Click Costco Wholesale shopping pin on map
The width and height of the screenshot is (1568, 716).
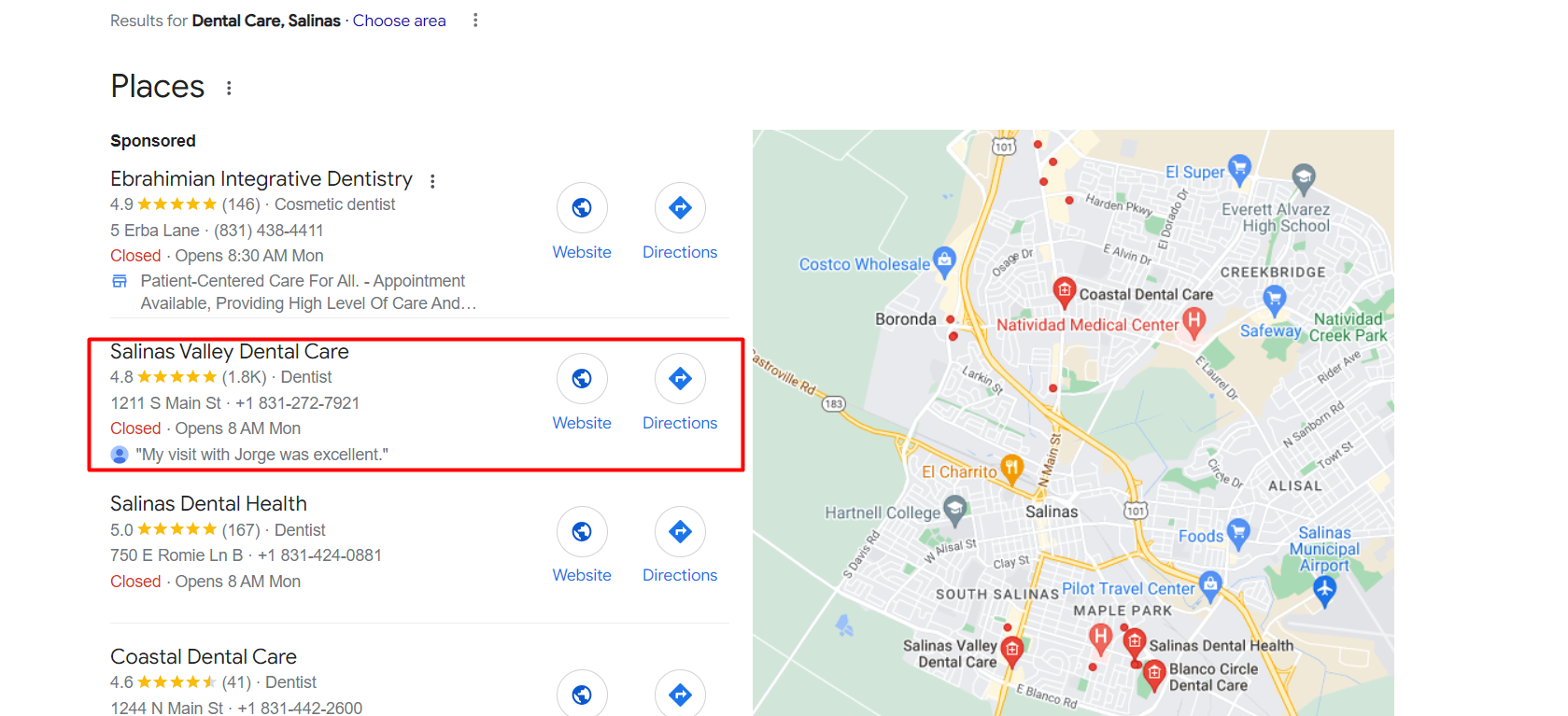tap(944, 261)
